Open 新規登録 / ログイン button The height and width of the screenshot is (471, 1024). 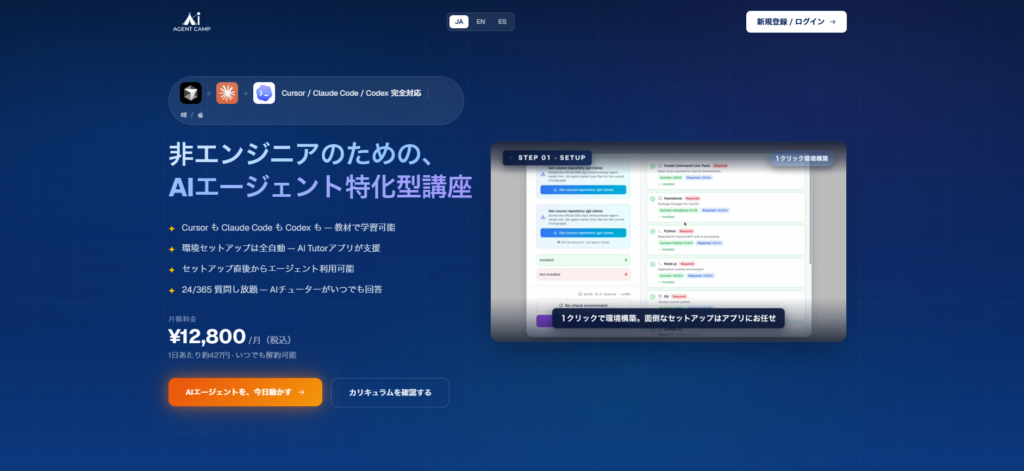coord(796,22)
